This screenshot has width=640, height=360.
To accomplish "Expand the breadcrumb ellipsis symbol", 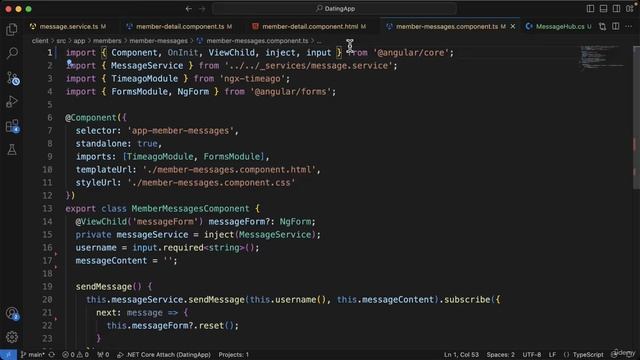I will coord(319,41).
